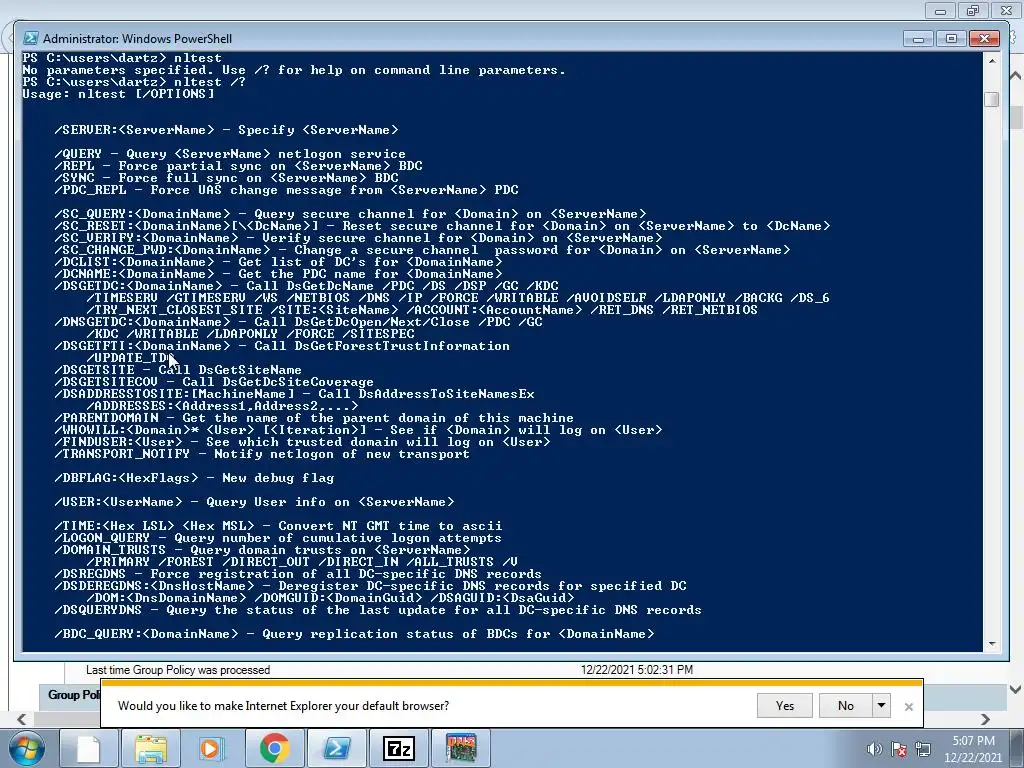Restore the background window behind PowerShell

(973, 10)
